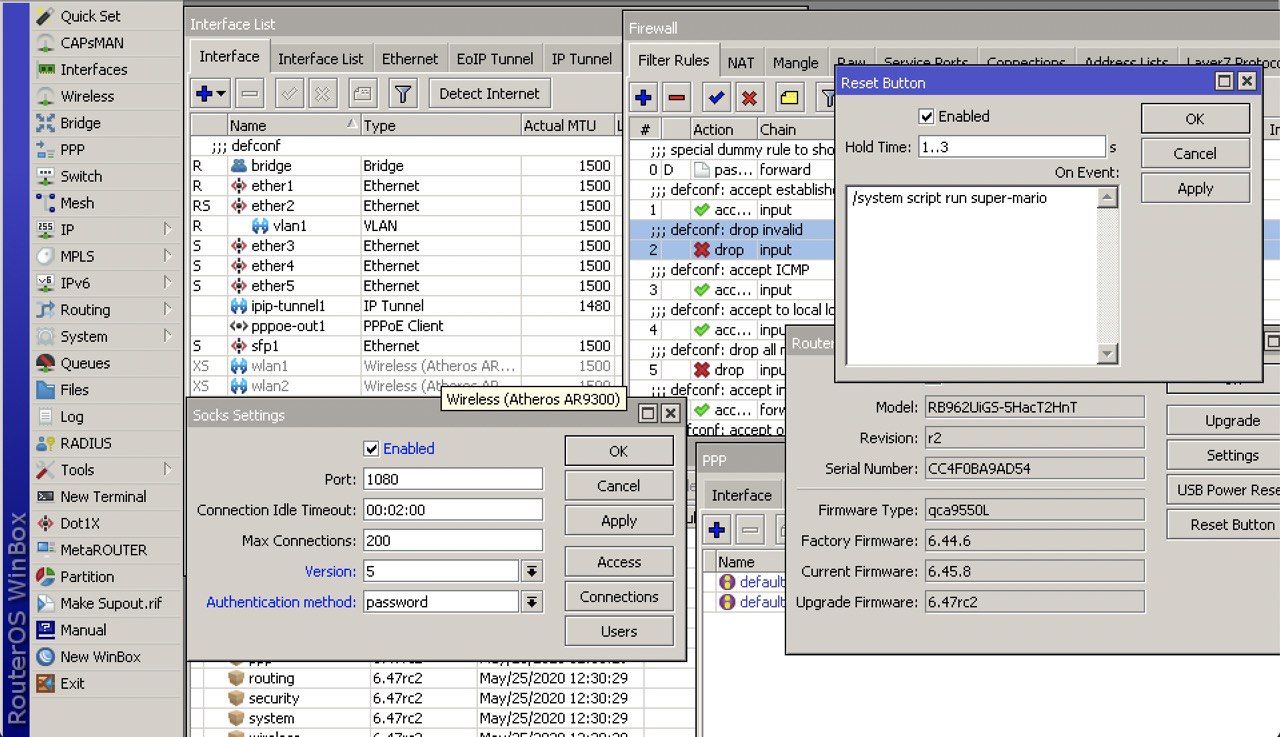Open Version dropdown in Socks Settings
This screenshot has height=737, width=1280.
coord(532,572)
